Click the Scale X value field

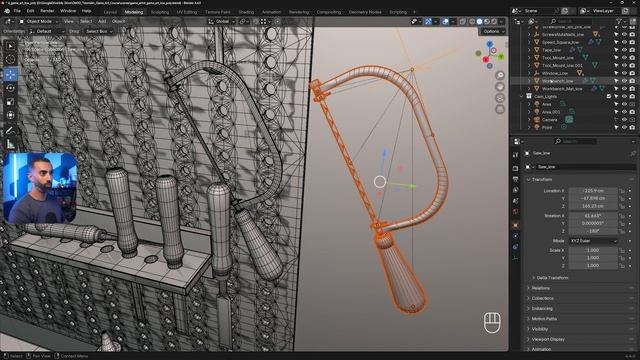coord(593,250)
